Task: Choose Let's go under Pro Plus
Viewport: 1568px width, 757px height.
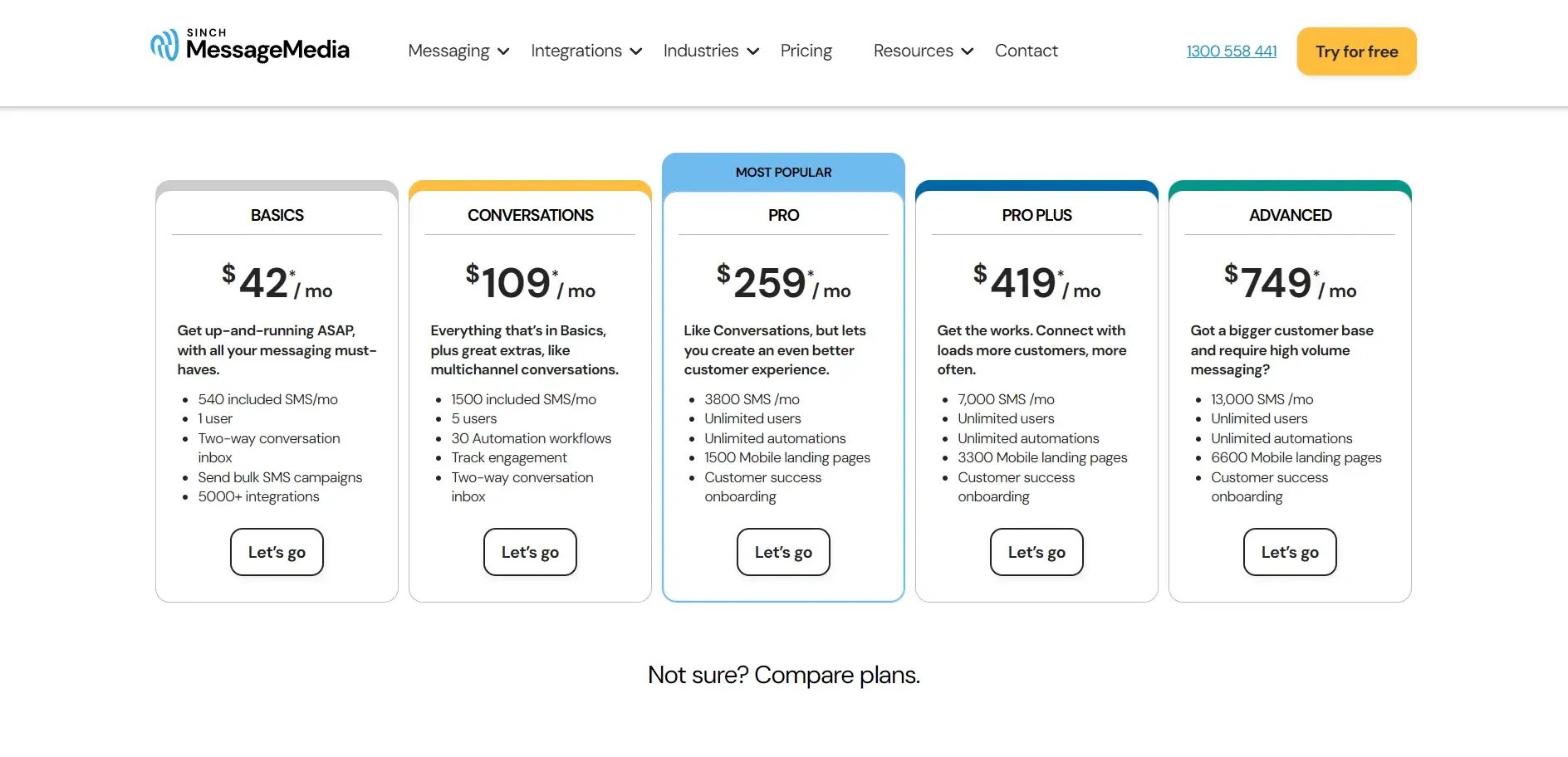Action: [1036, 552]
